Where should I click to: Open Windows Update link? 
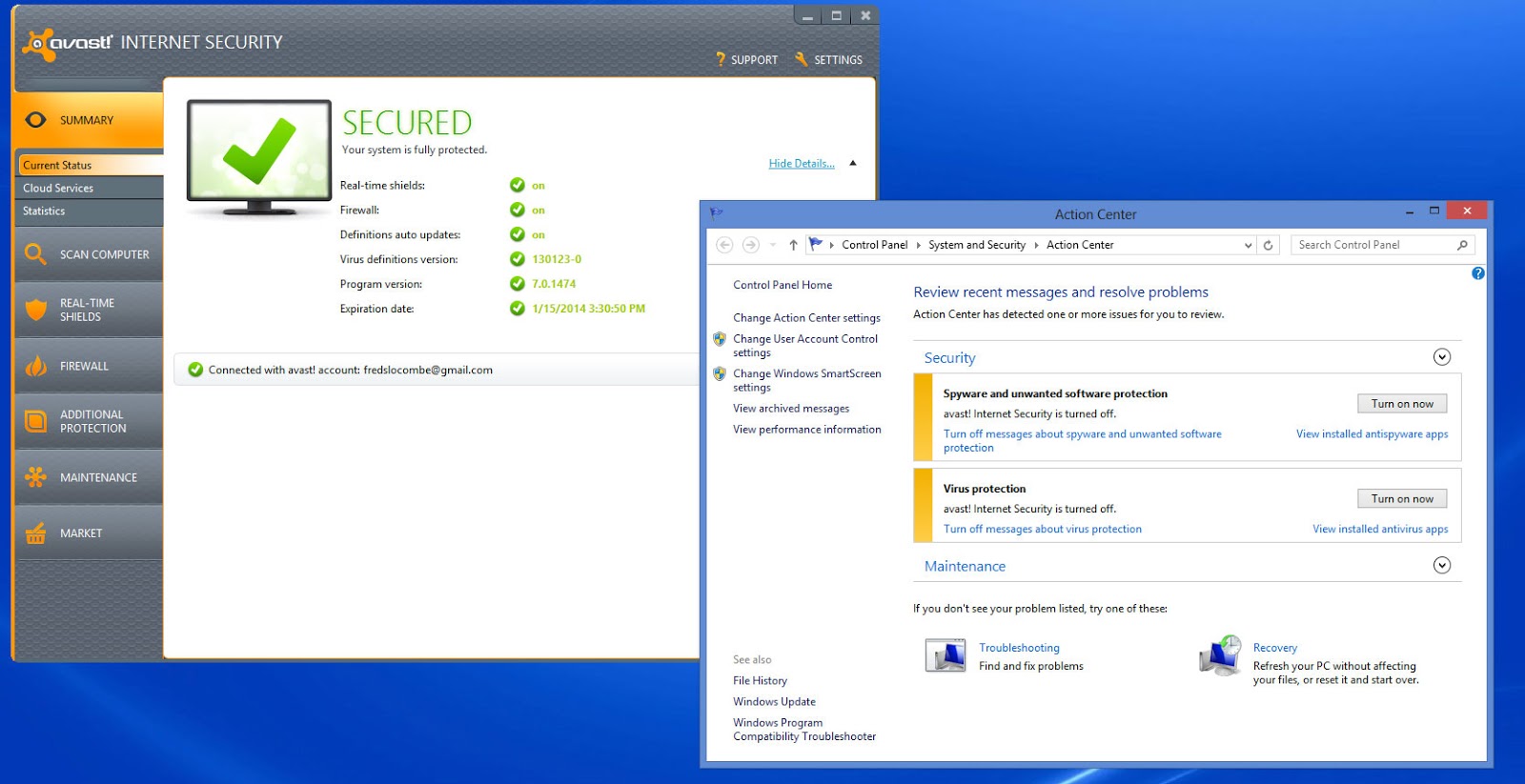(774, 702)
